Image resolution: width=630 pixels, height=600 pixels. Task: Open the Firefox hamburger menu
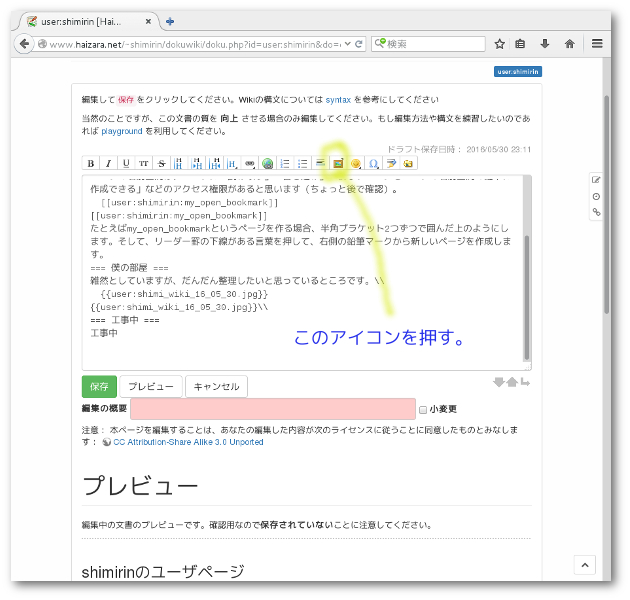(597, 43)
